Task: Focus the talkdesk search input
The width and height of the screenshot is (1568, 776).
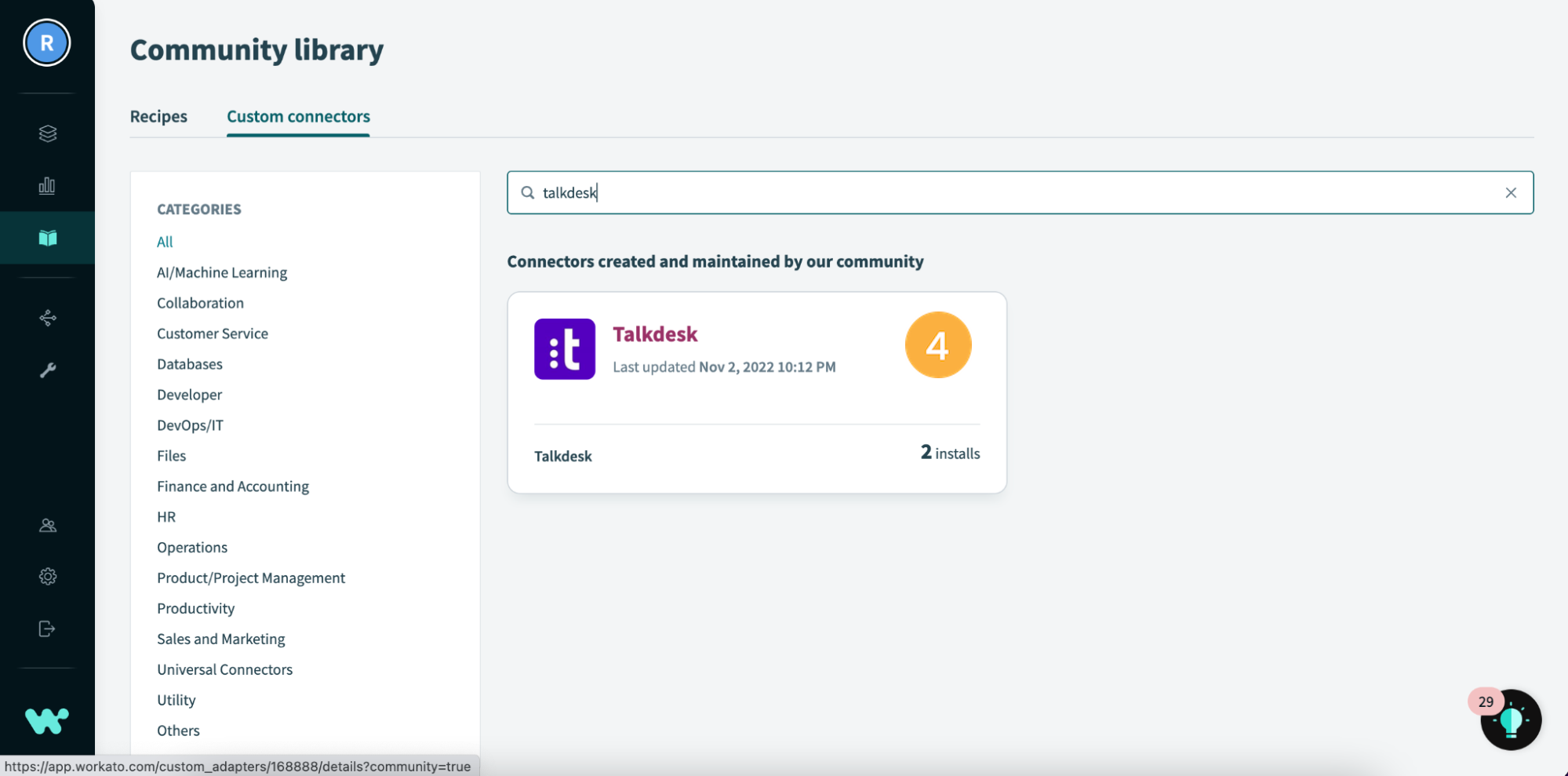Action: click(1020, 193)
